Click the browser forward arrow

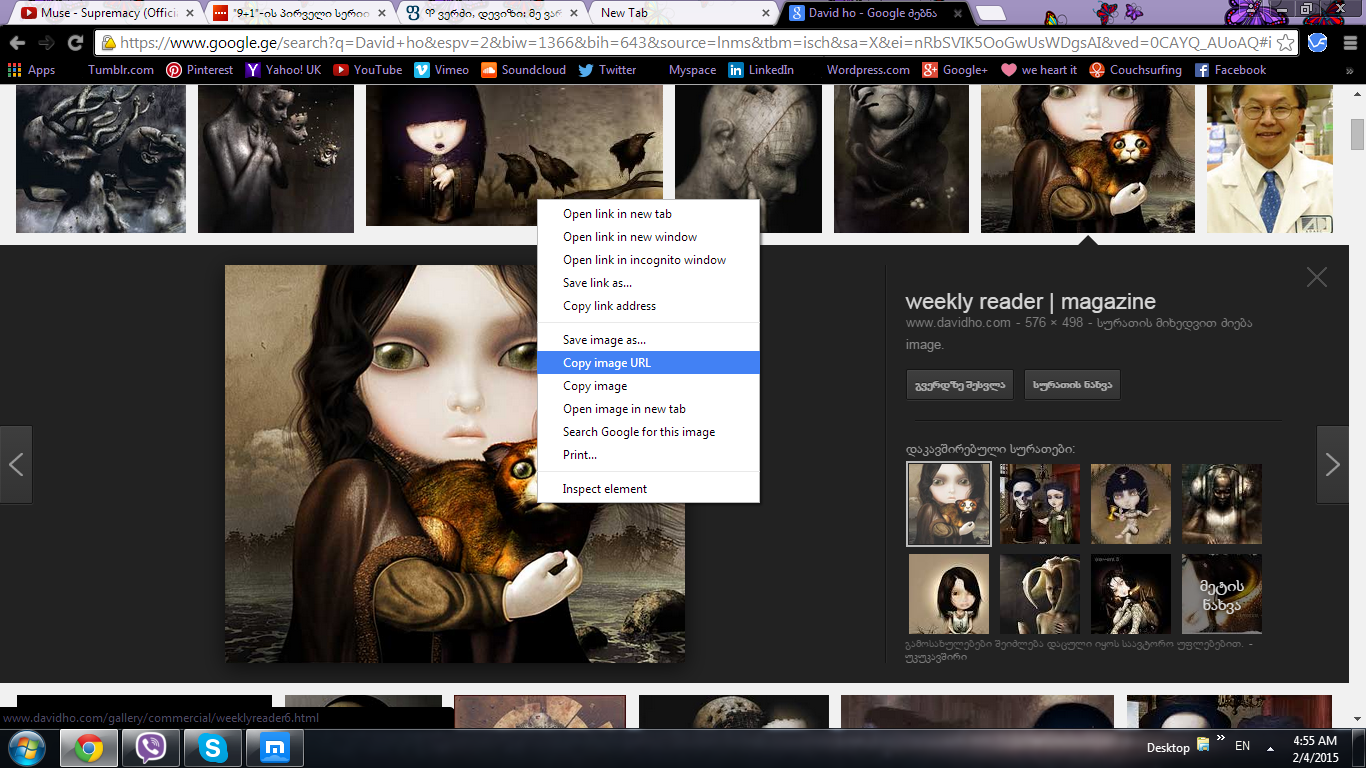46,43
